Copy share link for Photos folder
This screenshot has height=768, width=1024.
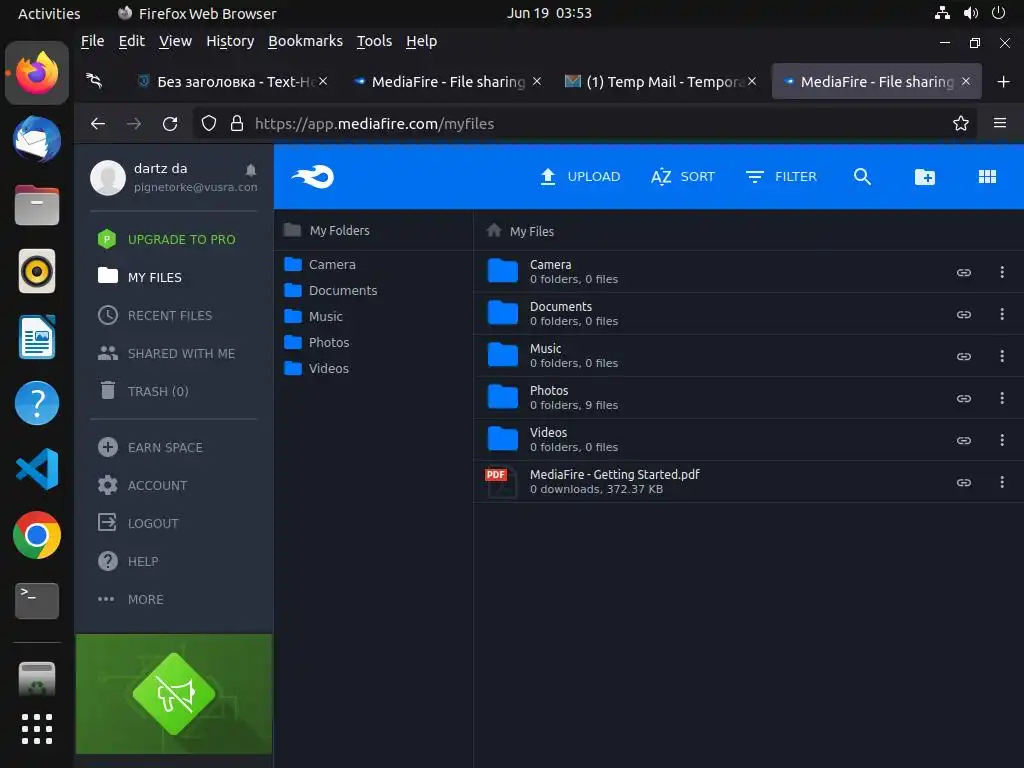[x=963, y=398]
